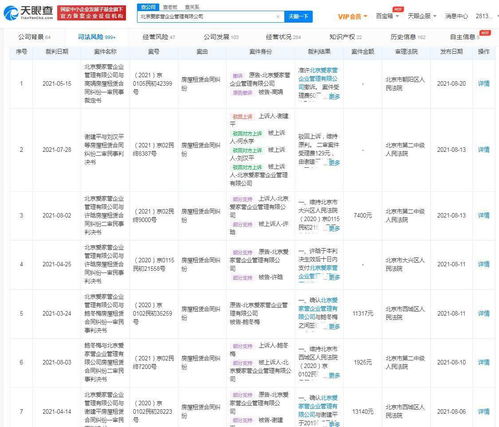Screen dimensions: 499x427
Task: Select the 查公司 search tab
Action: point(148,7)
